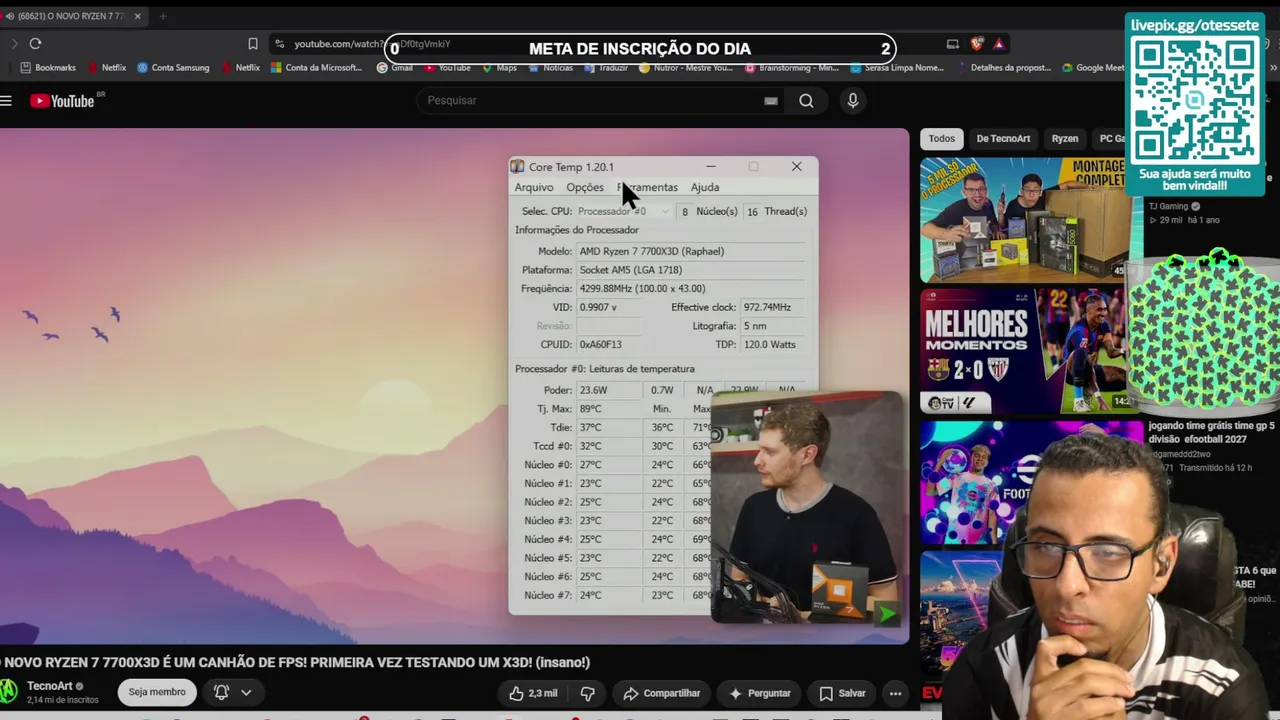Open a new browser tab
The image size is (1280, 720).
pos(163,16)
